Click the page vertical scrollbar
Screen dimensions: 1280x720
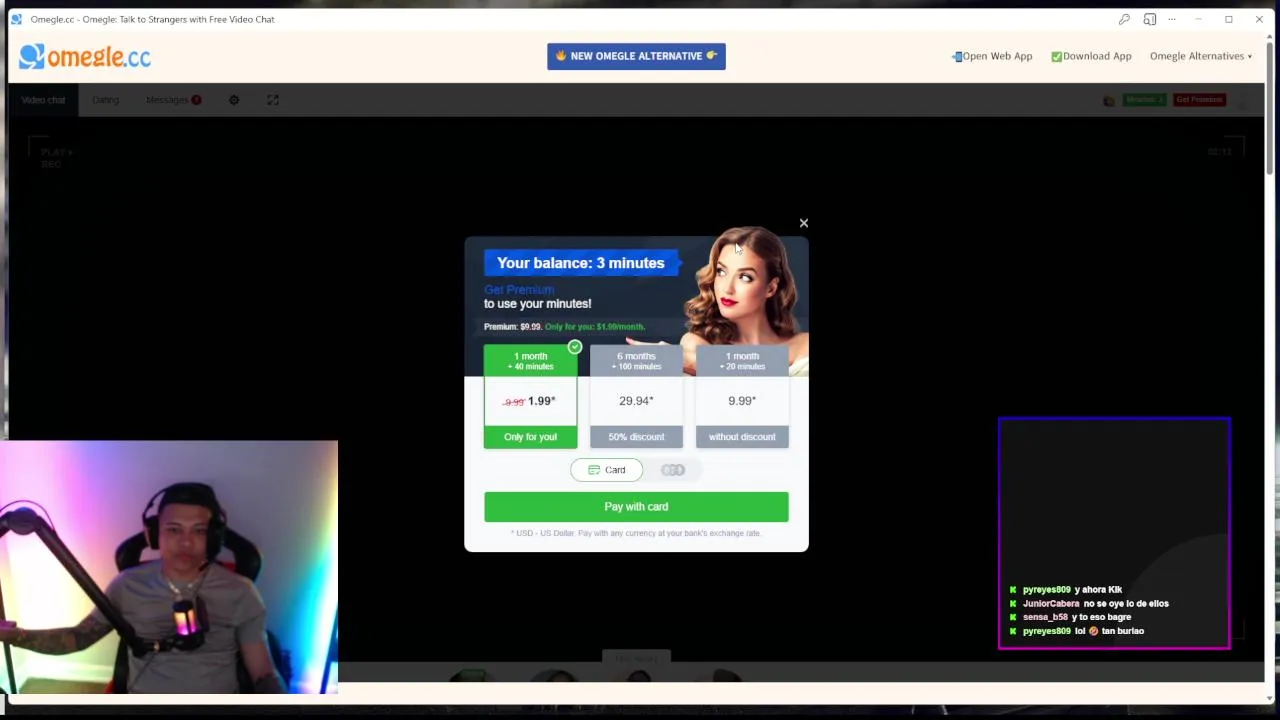click(1270, 107)
